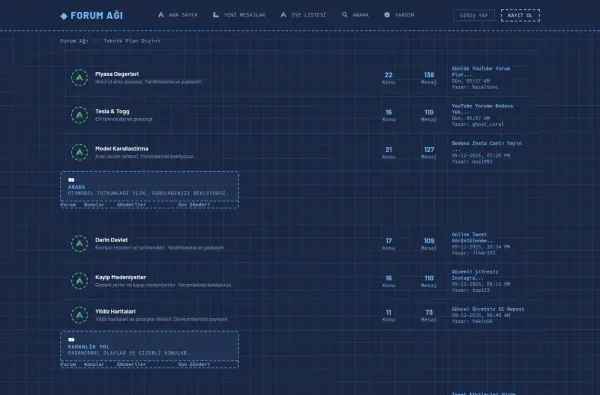Click the status icon beside Yildiz Haritalari

point(80,315)
